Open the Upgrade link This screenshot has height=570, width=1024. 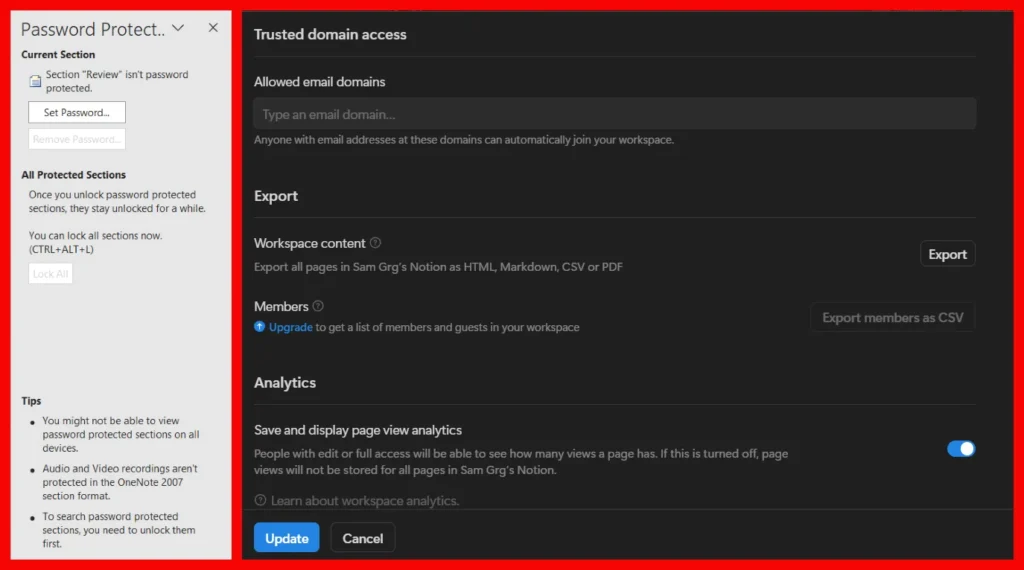[291, 327]
